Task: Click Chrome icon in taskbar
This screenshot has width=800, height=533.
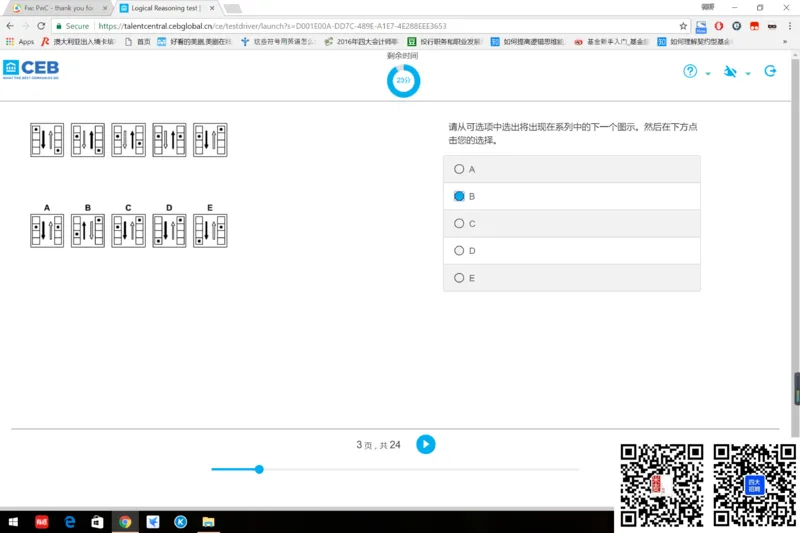Action: click(x=125, y=521)
